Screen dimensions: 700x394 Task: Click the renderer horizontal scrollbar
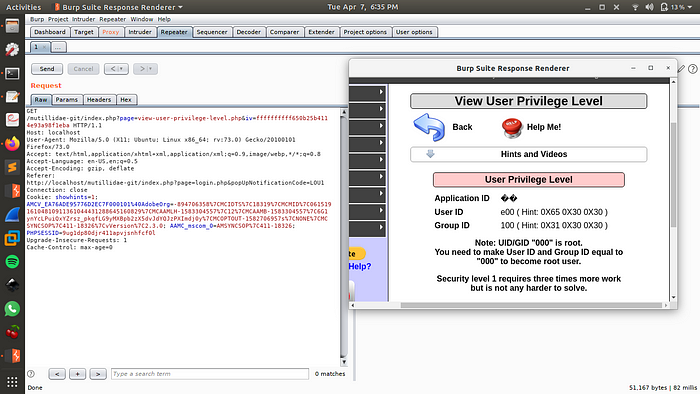(531, 305)
